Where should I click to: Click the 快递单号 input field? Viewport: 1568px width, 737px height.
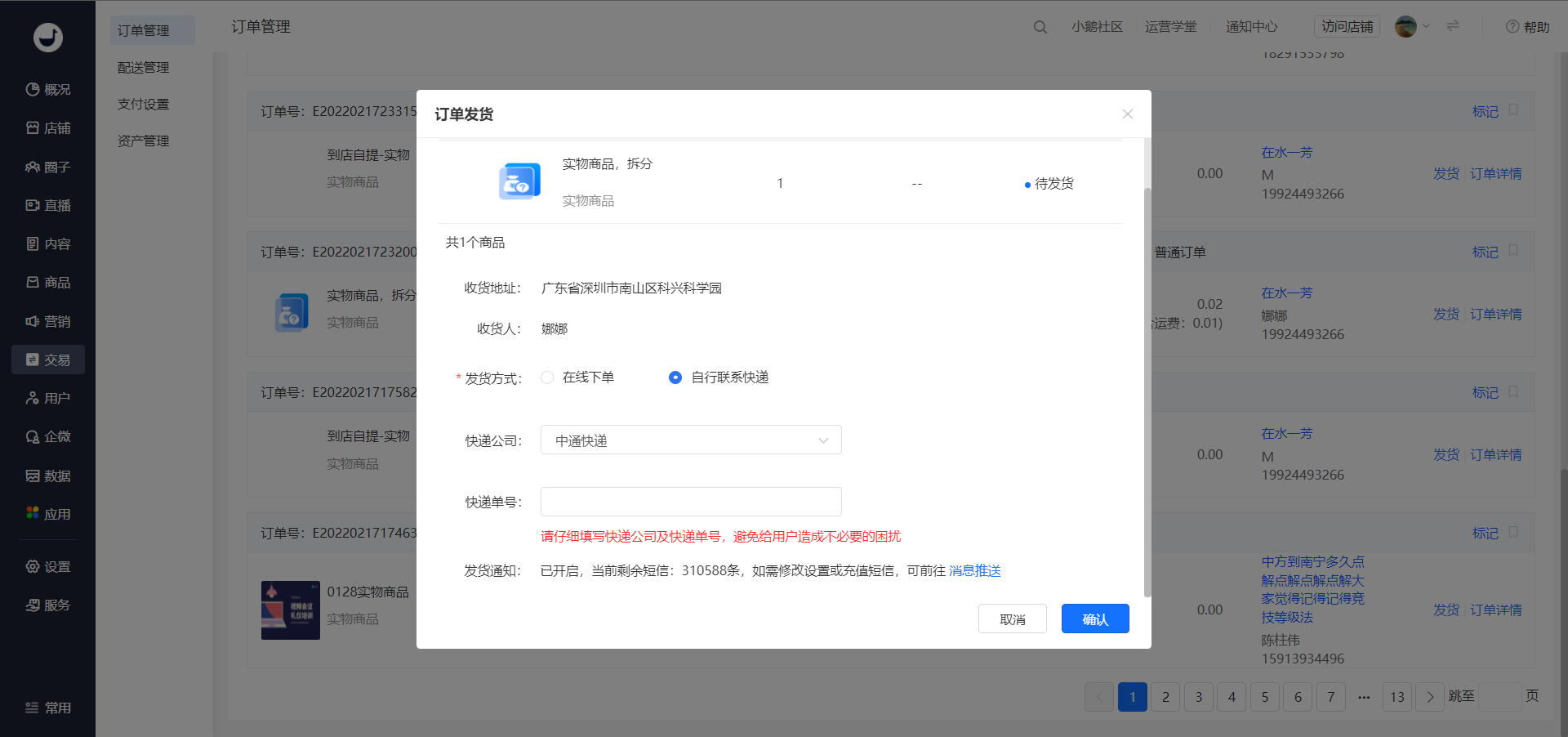(691, 502)
